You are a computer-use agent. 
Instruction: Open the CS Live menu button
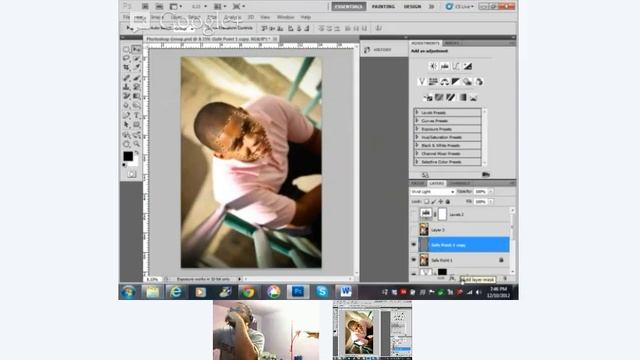coord(460,7)
